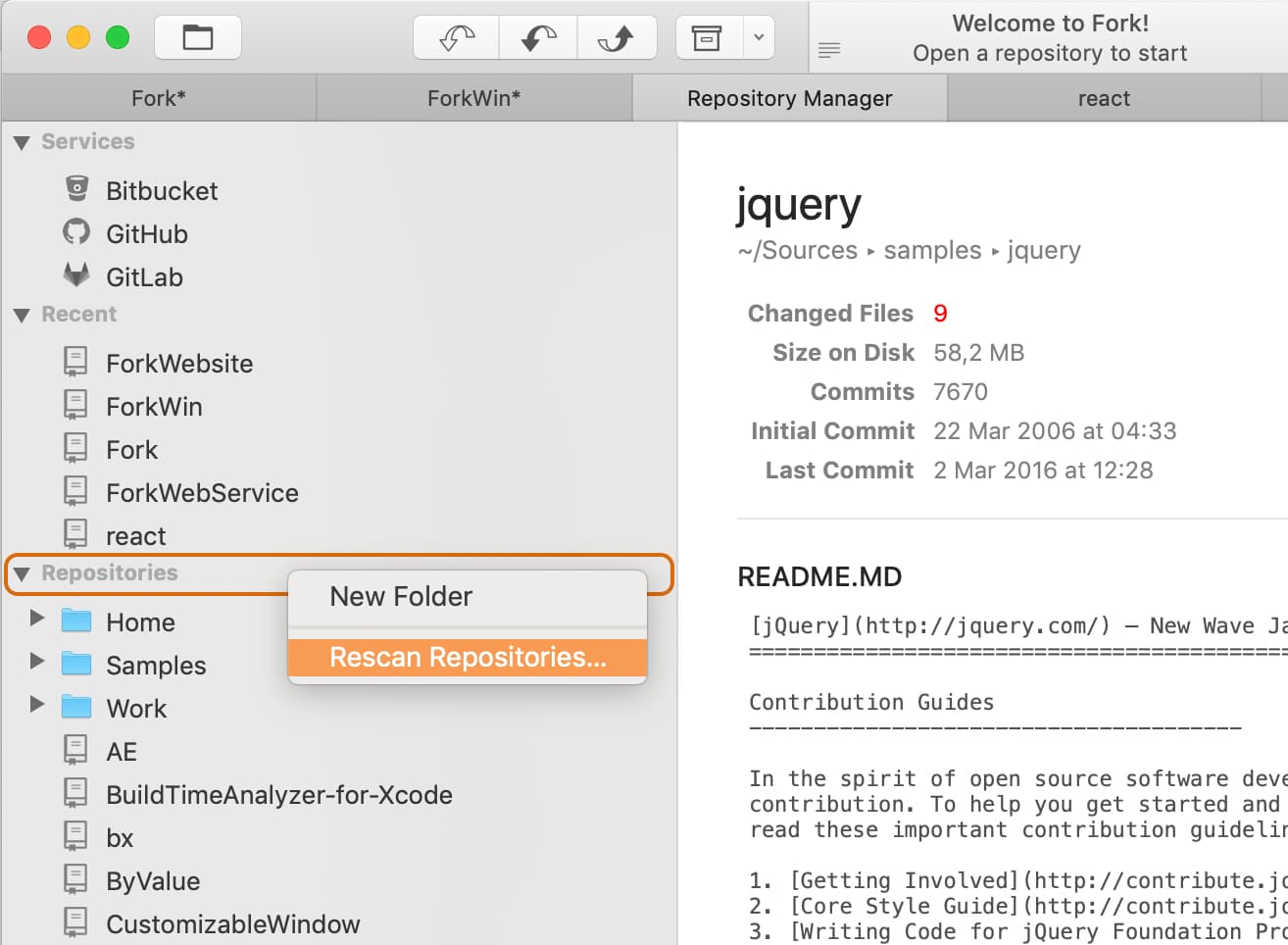Select the bx repository name
The height and width of the screenshot is (945, 1288).
[120, 838]
